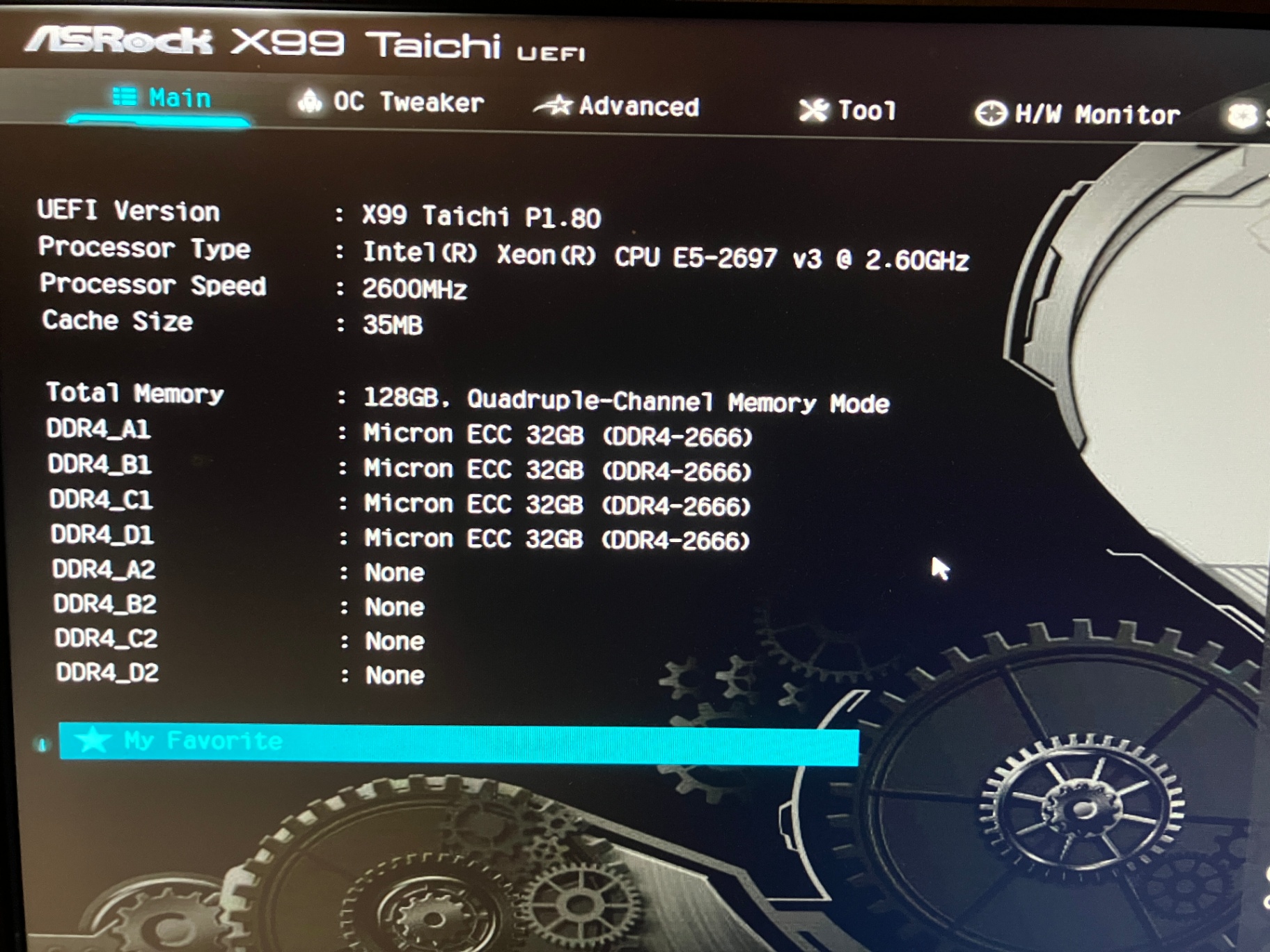Click the DDR4_A2 None value
The height and width of the screenshot is (952, 1270).
click(394, 573)
